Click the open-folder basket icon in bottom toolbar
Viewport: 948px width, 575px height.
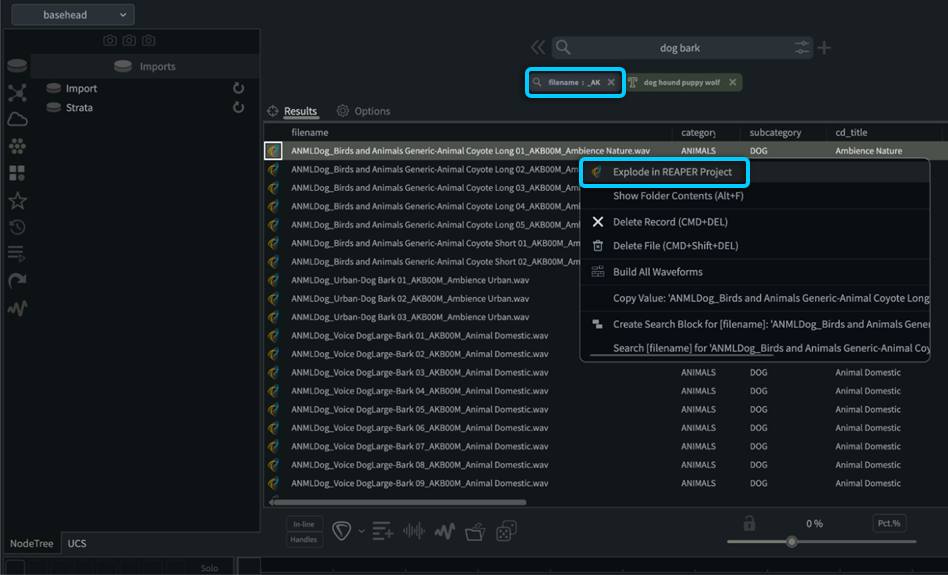tap(476, 531)
